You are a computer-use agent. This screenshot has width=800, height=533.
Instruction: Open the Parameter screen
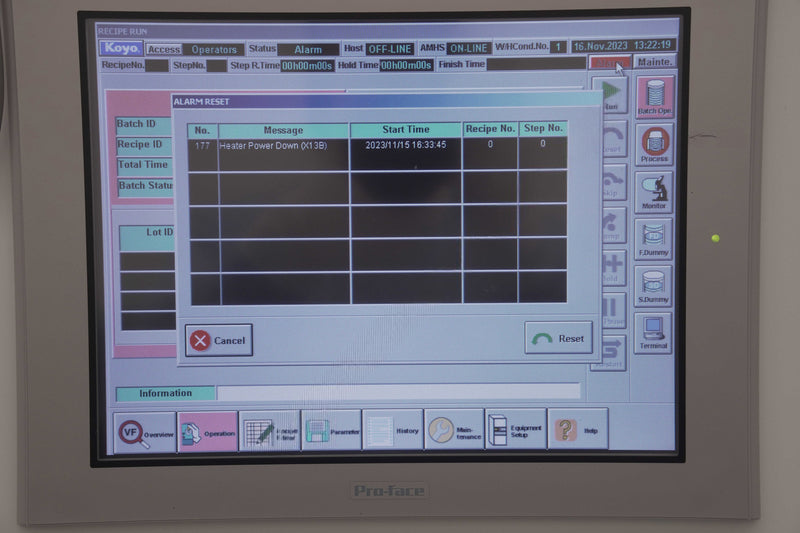click(x=331, y=431)
